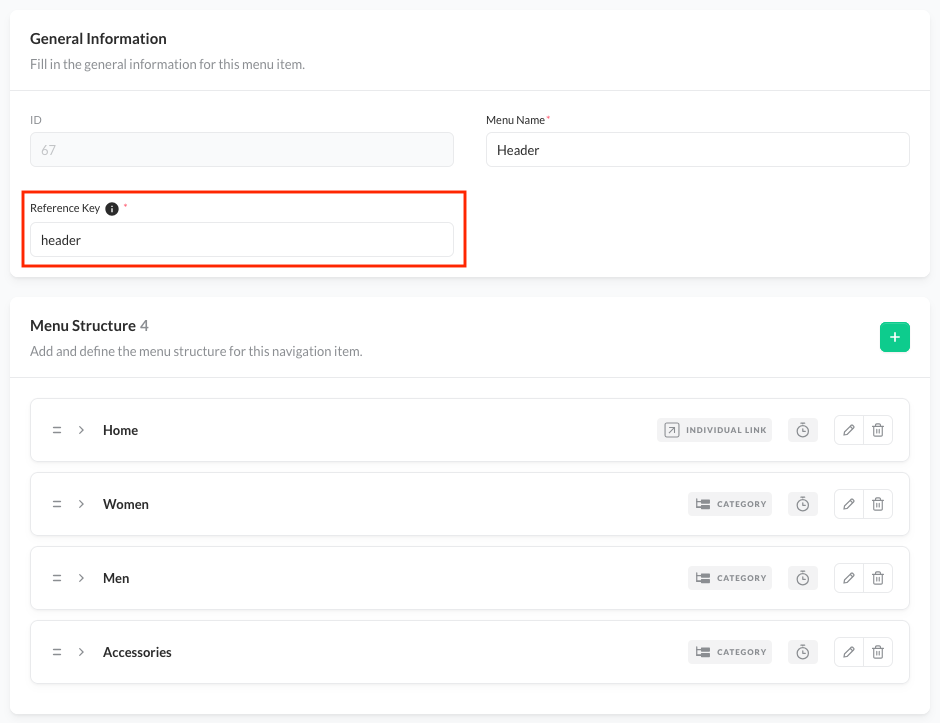Open schedule timer for Home item
This screenshot has width=940, height=723.
(802, 430)
